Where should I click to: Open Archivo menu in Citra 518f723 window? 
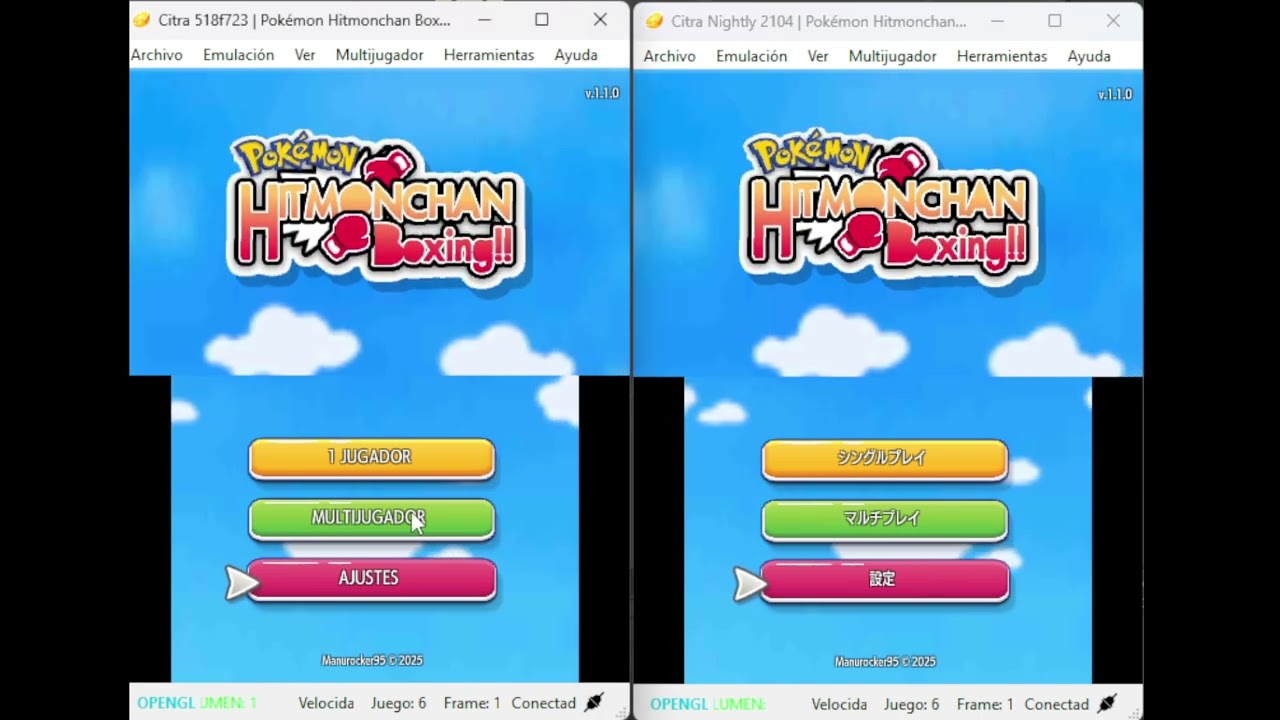[157, 55]
